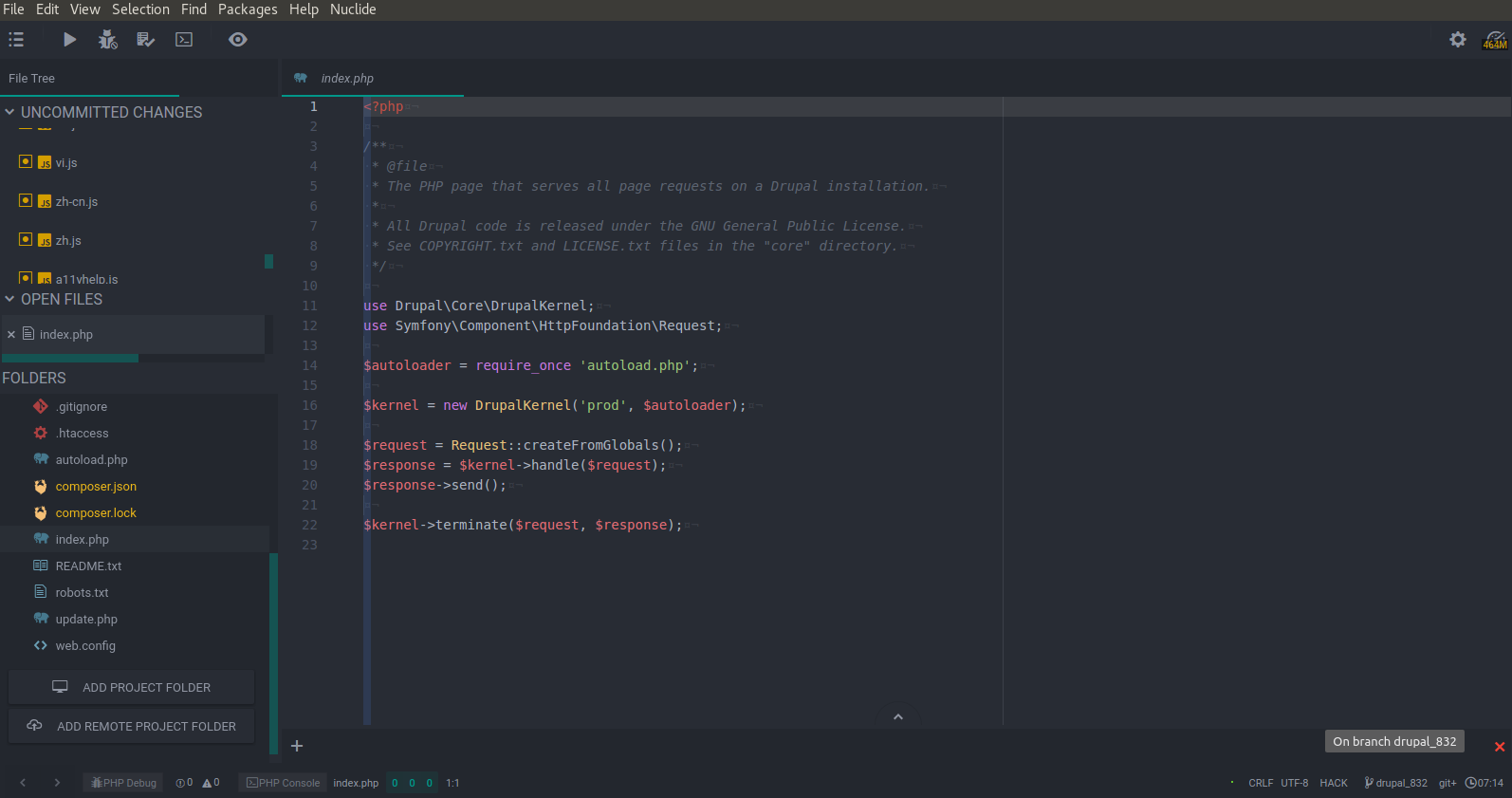Open settings gear icon at top right
This screenshot has height=798, width=1512.
pyautogui.click(x=1458, y=40)
